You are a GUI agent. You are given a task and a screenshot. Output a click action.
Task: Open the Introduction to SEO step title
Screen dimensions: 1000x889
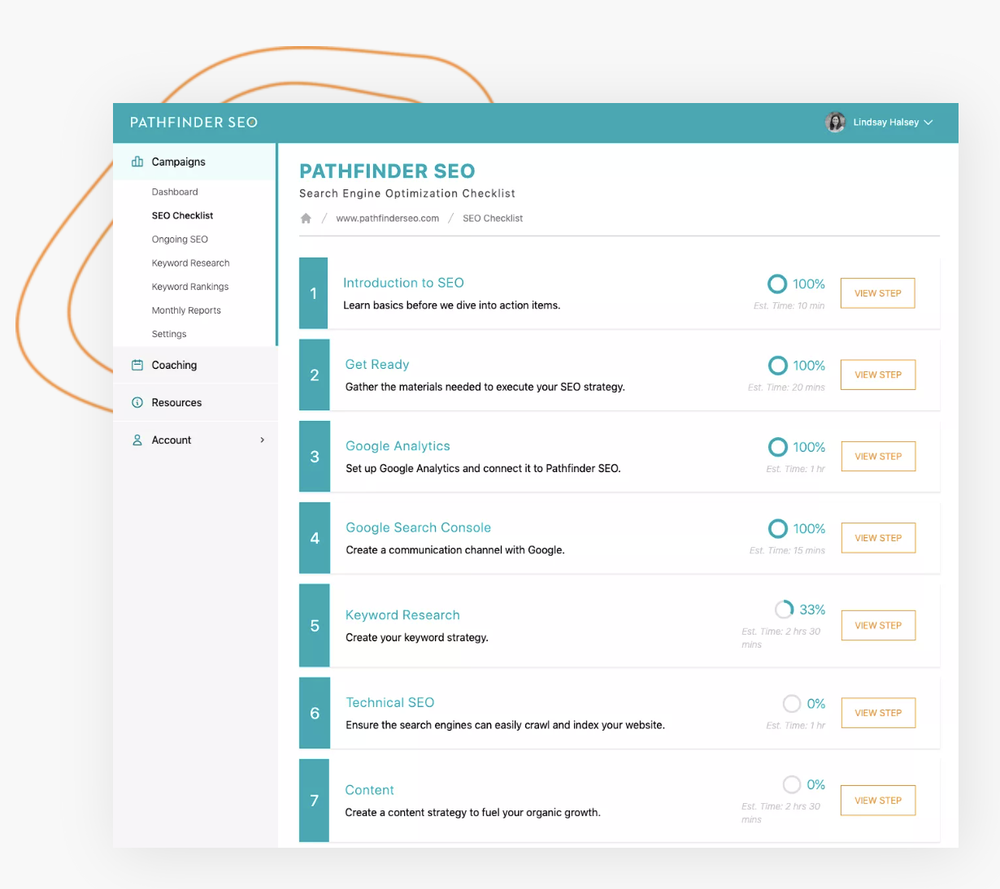tap(403, 283)
